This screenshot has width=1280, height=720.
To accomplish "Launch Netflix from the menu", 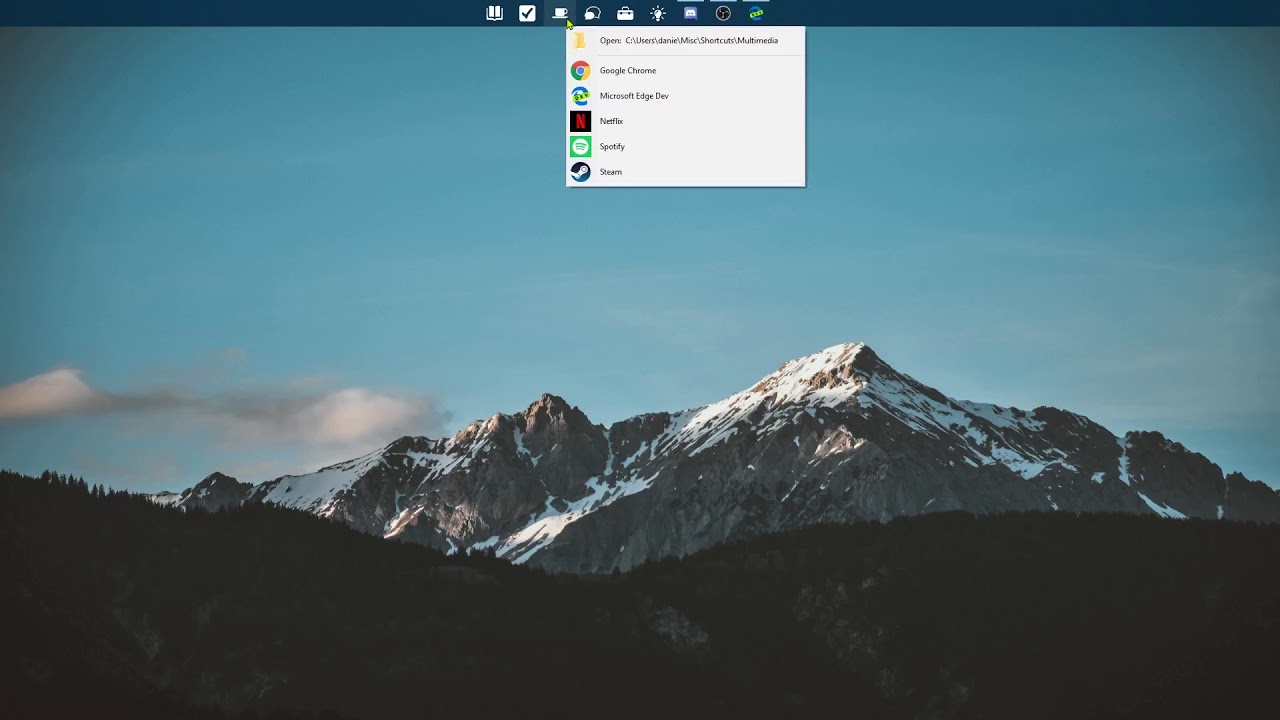I will [685, 121].
